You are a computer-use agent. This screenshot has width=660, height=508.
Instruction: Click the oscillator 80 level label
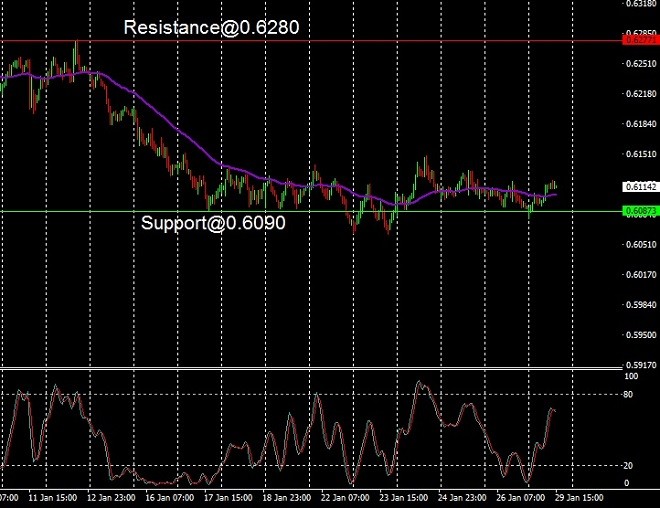click(628, 394)
